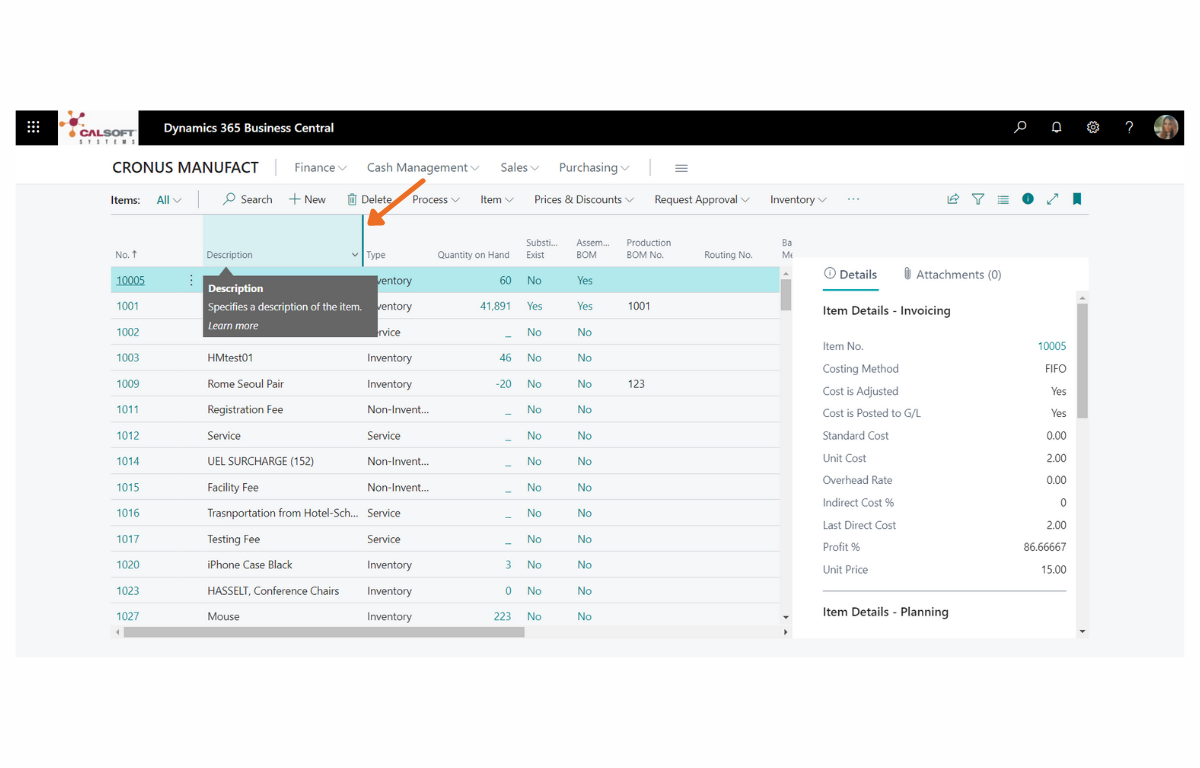Open the Prices & Discounts menu
Viewport: 1200px width, 768px height.
(584, 200)
